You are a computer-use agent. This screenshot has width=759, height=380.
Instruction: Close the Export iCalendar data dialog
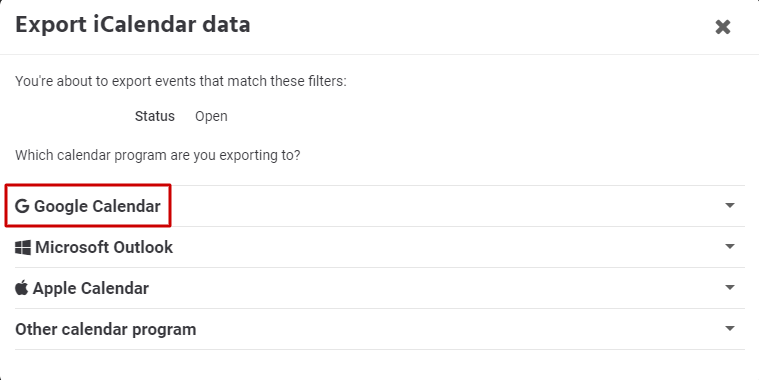click(723, 27)
